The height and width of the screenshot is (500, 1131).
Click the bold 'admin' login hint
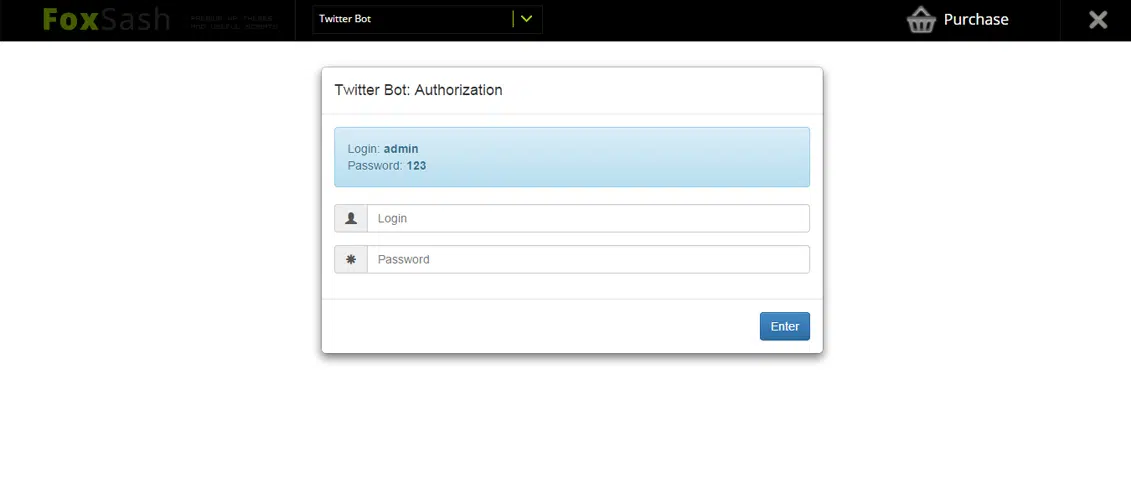[x=401, y=149]
